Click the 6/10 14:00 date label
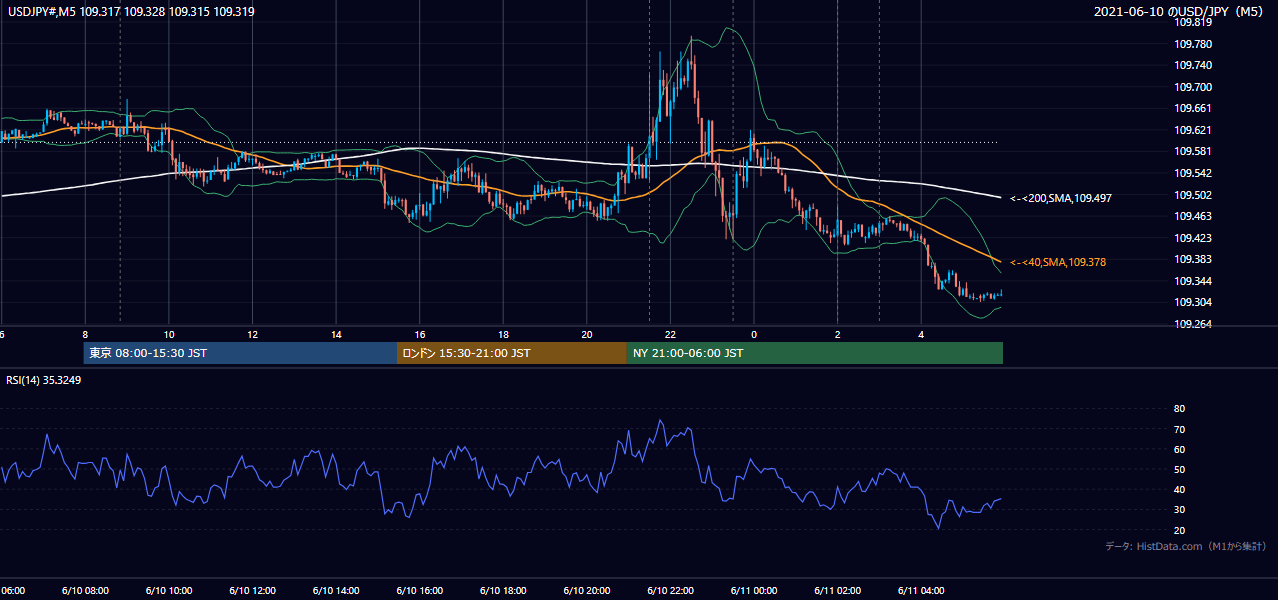Screen dimensions: 1278x600 click(x=336, y=590)
